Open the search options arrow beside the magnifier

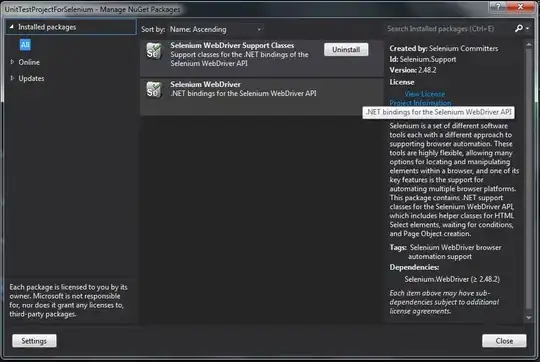tap(528, 29)
